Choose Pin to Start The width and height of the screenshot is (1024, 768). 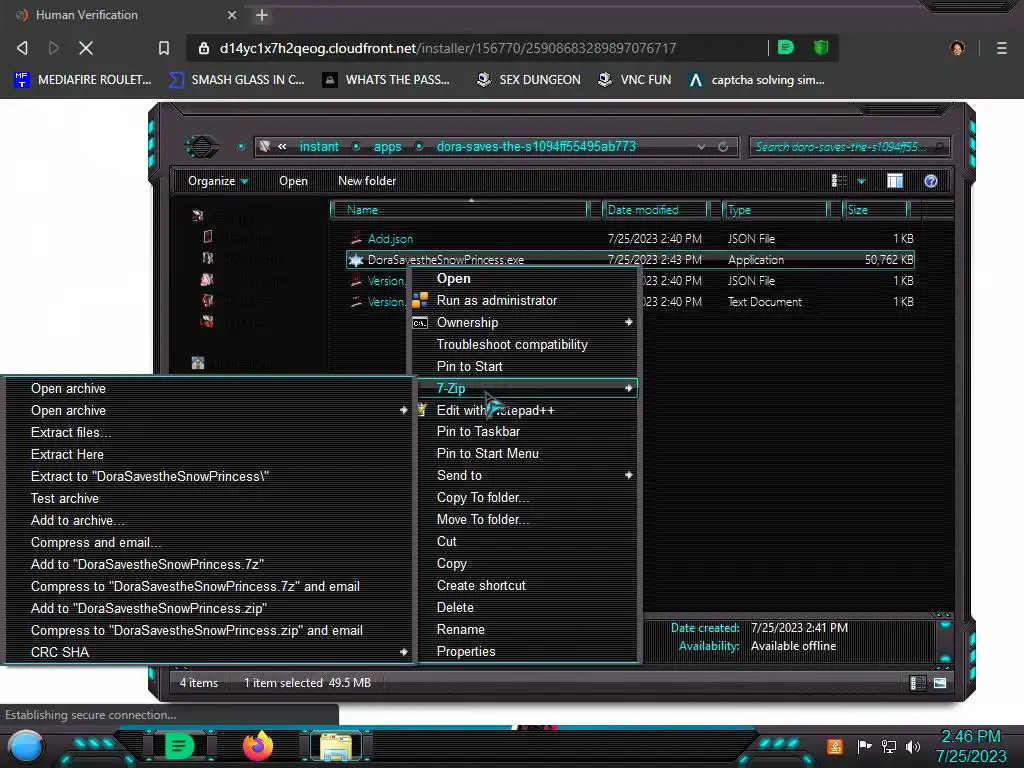click(x=470, y=366)
